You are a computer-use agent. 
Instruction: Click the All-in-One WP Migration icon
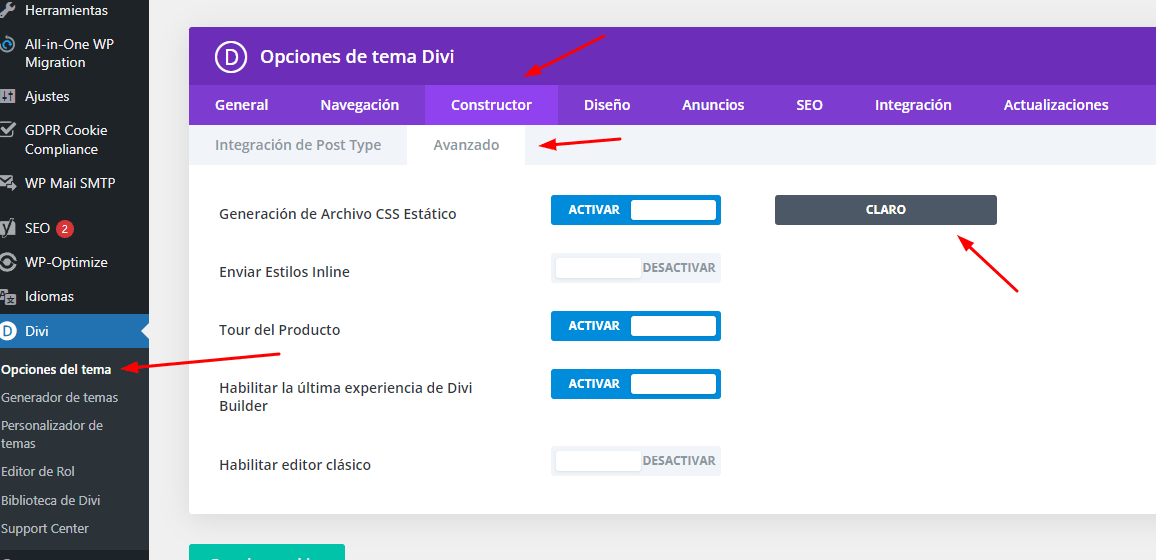click(7, 45)
